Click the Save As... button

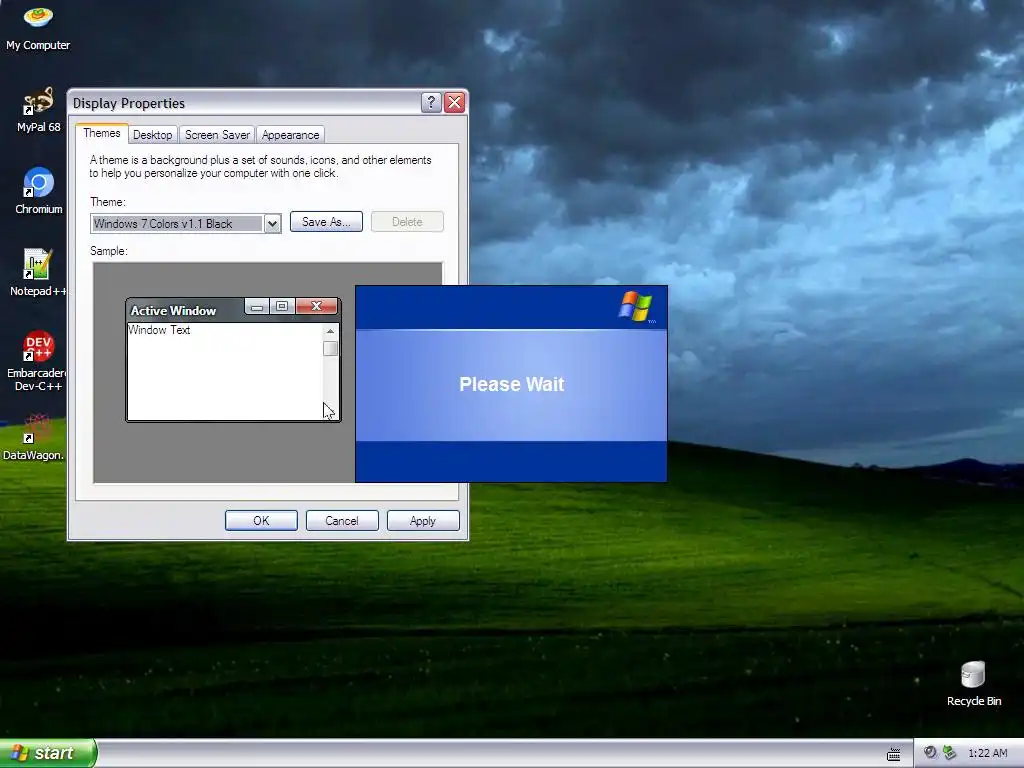click(x=326, y=222)
